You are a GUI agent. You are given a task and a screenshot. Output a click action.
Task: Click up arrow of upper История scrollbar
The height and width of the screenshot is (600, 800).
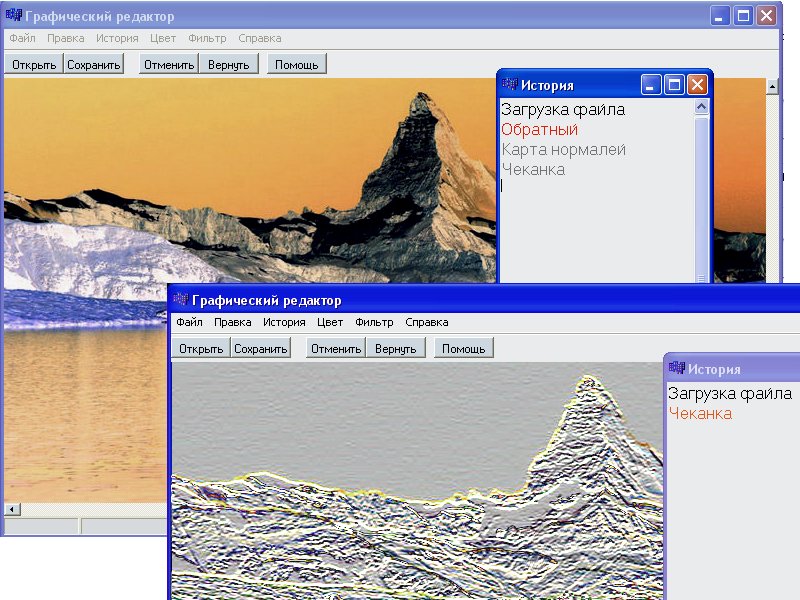coord(702,107)
